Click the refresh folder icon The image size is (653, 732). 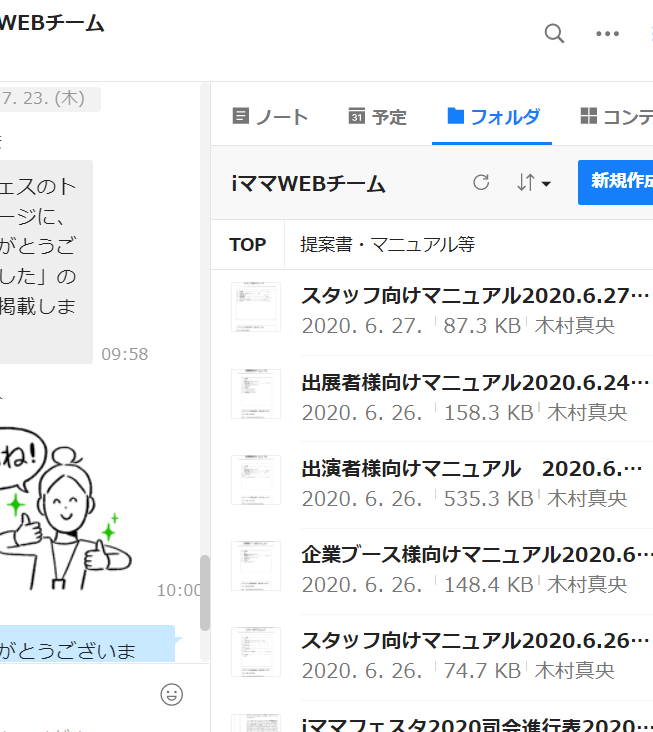[481, 182]
